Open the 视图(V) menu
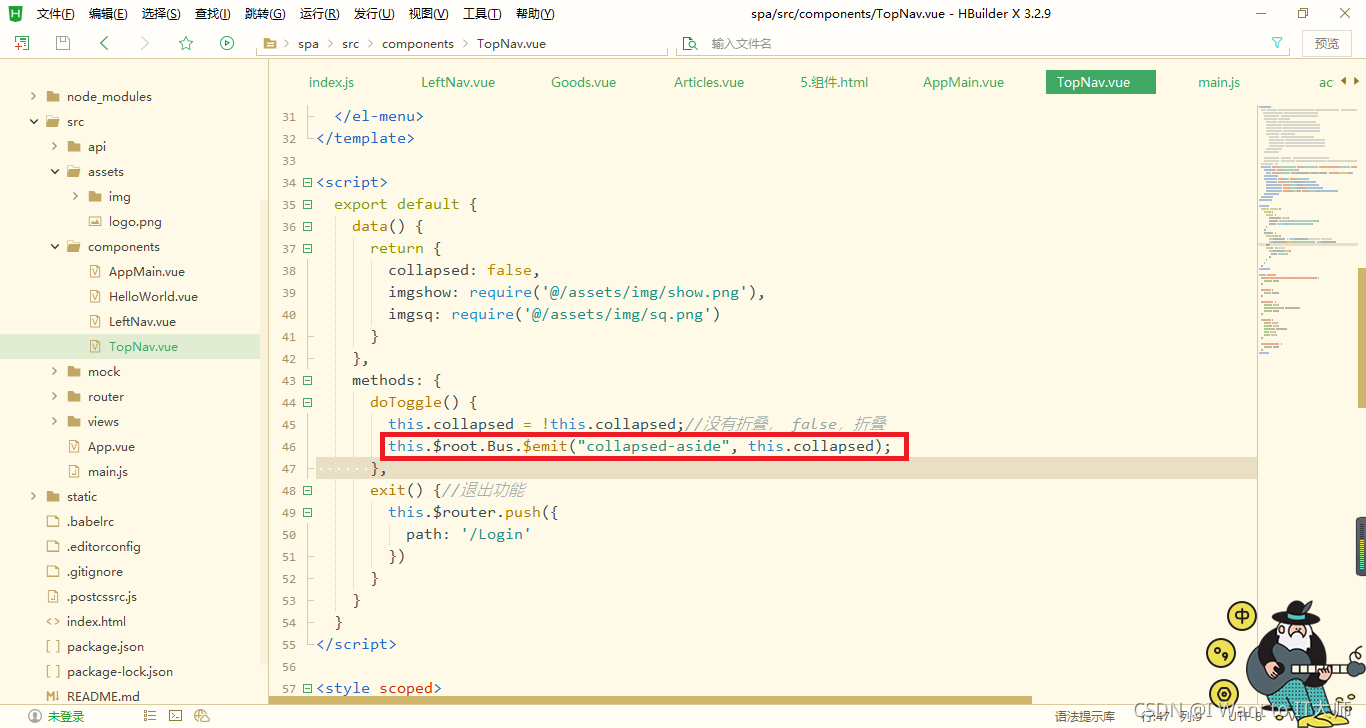This screenshot has width=1366, height=728. 428,14
